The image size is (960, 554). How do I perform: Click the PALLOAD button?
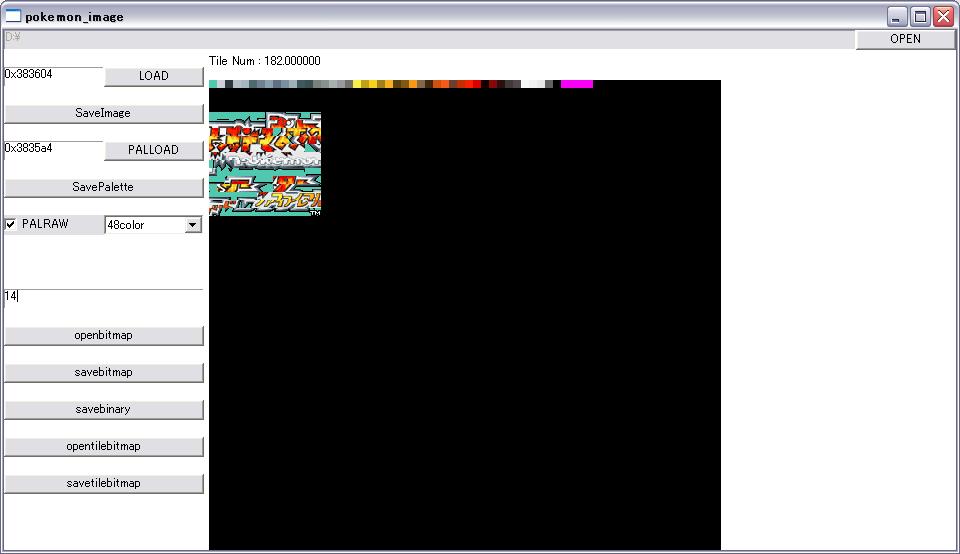pyautogui.click(x=154, y=150)
